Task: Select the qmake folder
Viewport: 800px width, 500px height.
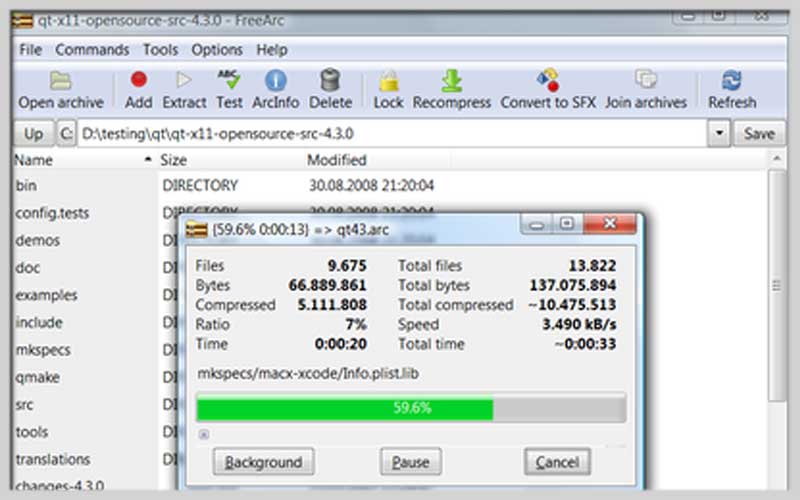Action: 37,378
